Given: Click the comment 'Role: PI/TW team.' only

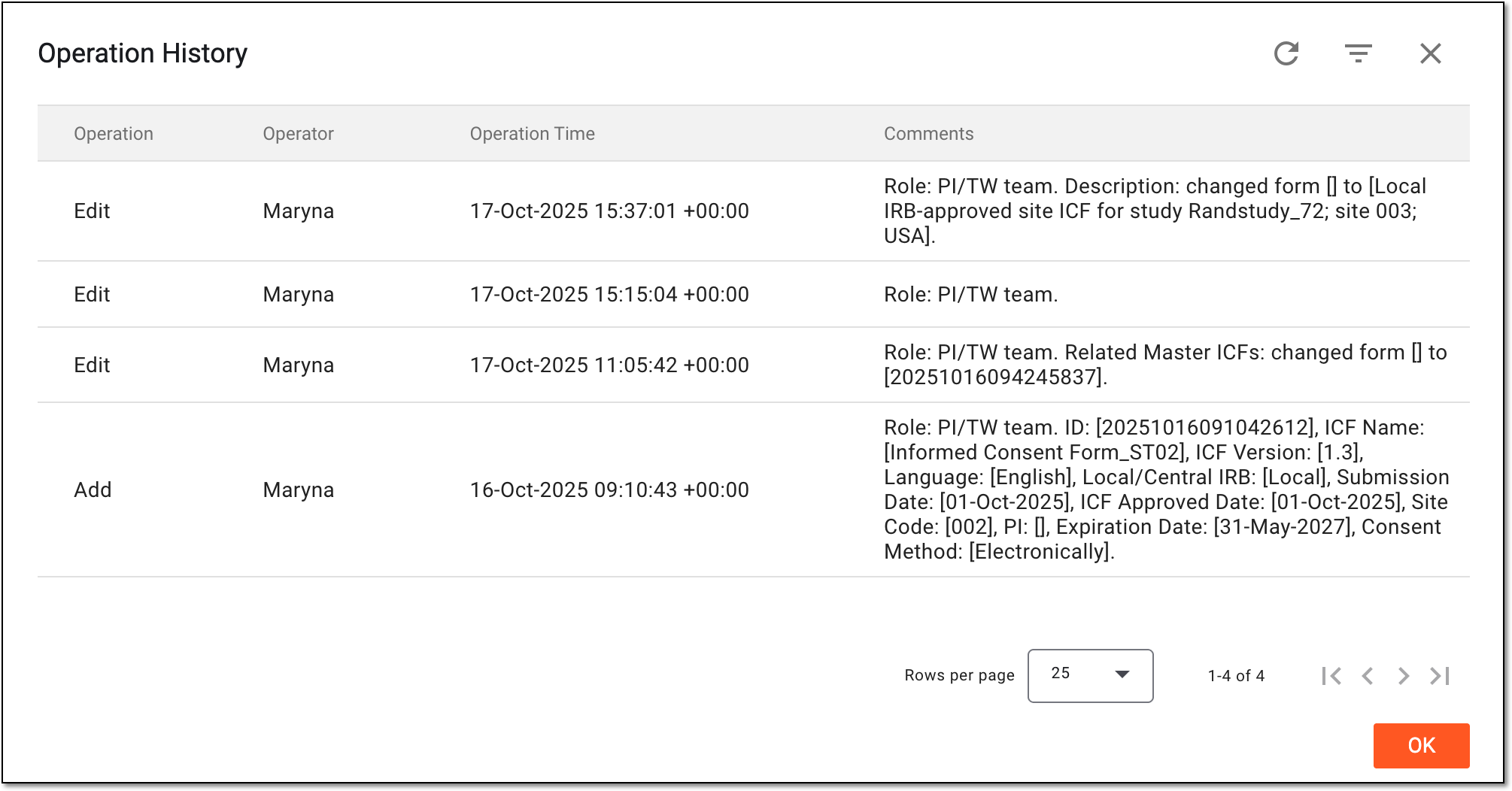Looking at the screenshot, I should pyautogui.click(x=971, y=295).
